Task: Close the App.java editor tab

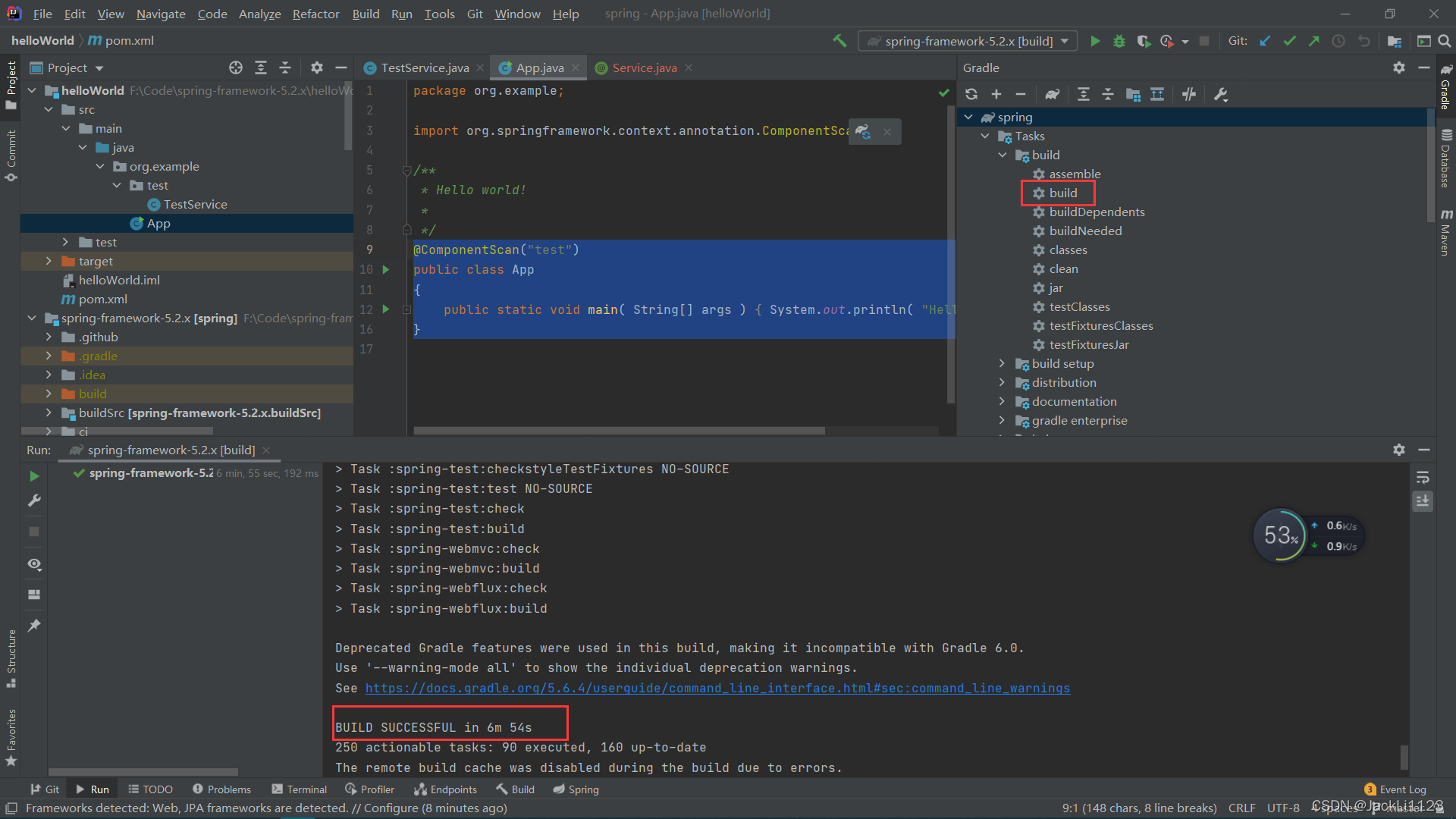Action: pyautogui.click(x=576, y=67)
